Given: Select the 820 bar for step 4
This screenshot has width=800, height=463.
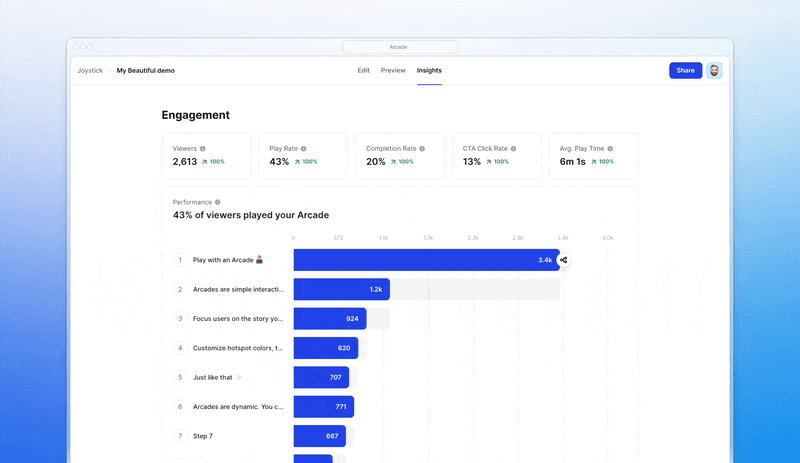Looking at the screenshot, I should (326, 348).
